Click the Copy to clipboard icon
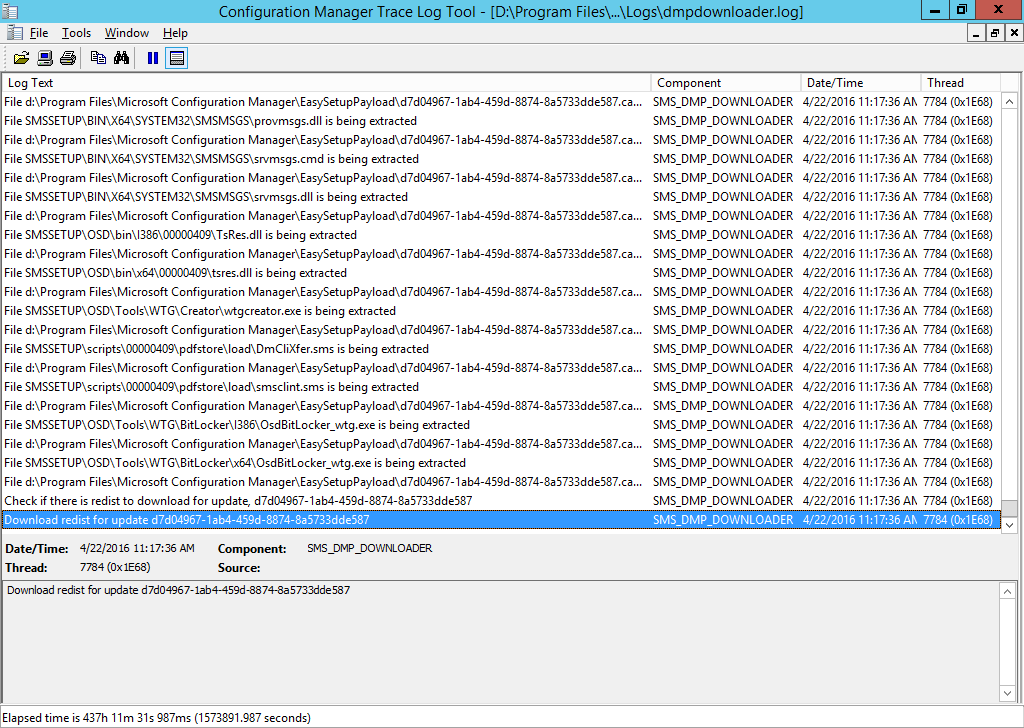This screenshot has width=1024, height=728. pos(98,58)
